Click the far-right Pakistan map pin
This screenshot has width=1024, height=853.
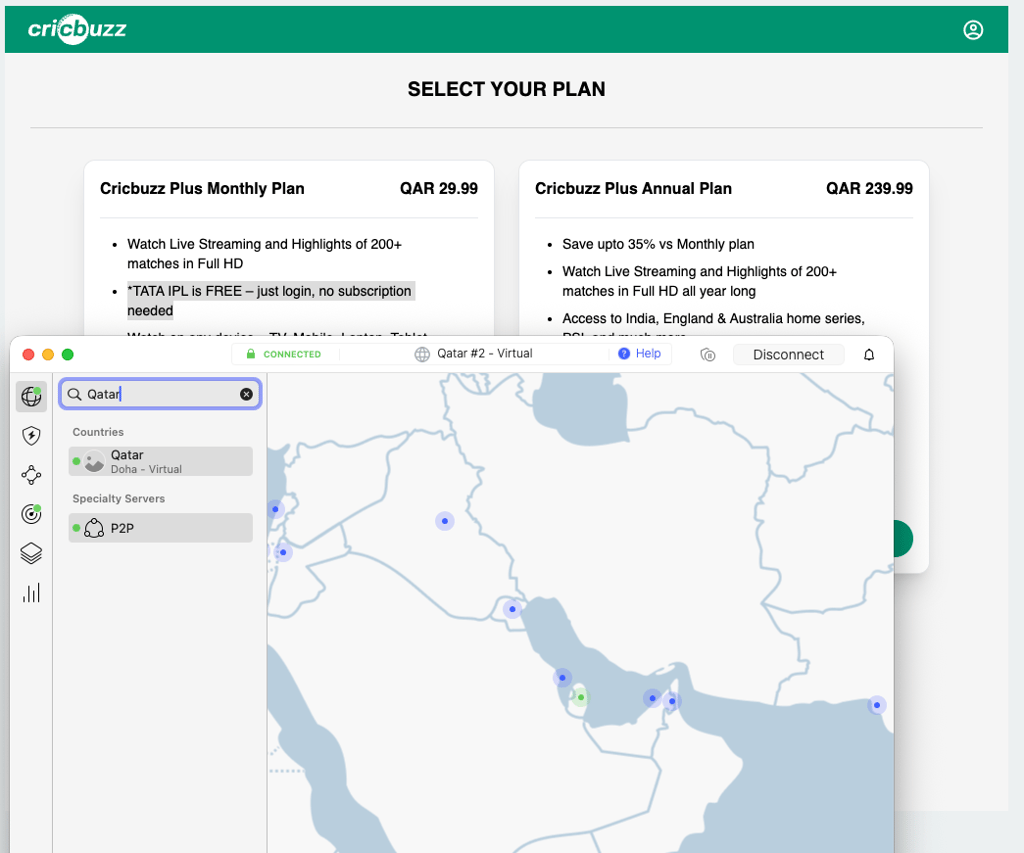pyautogui.click(x=876, y=705)
